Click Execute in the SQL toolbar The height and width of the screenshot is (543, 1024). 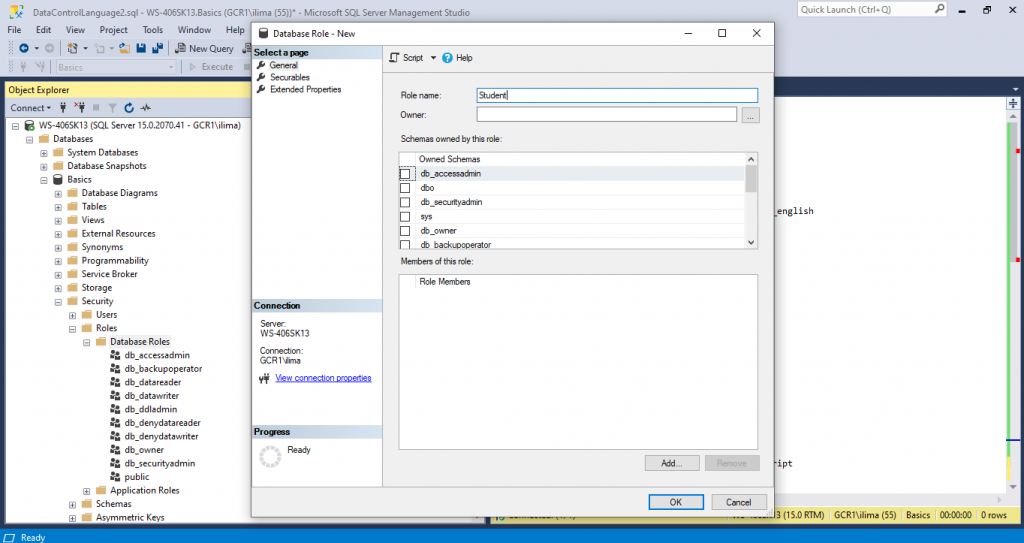pos(211,67)
